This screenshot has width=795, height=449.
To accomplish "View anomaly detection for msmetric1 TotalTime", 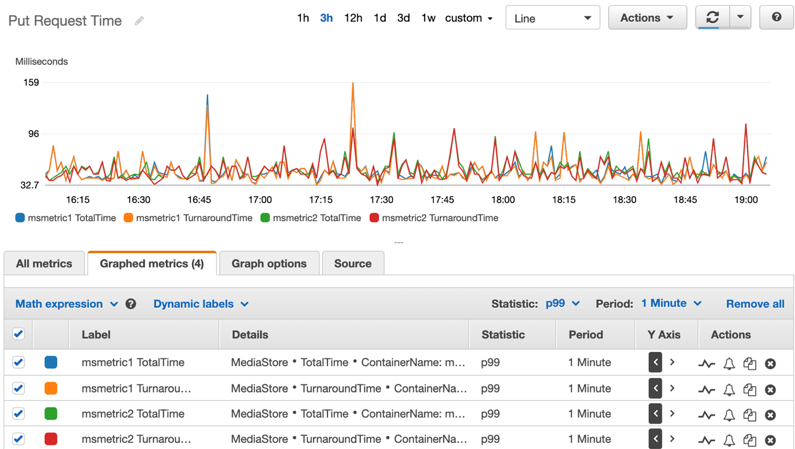I will [706, 364].
